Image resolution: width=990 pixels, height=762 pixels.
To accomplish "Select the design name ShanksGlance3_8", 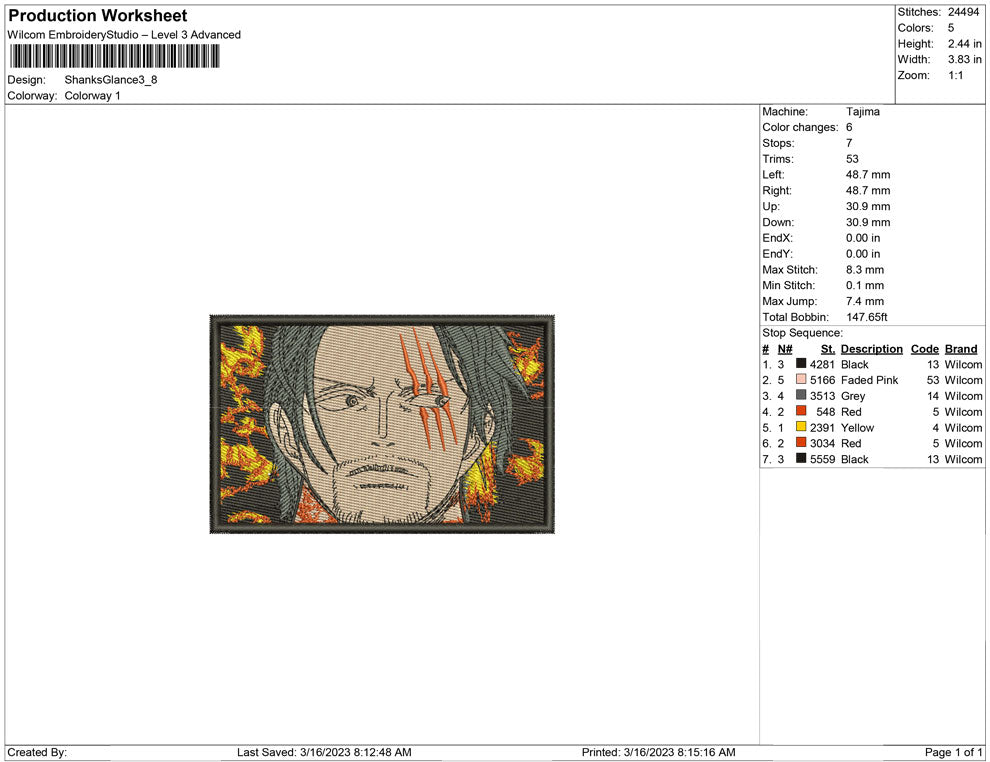I will (x=110, y=80).
